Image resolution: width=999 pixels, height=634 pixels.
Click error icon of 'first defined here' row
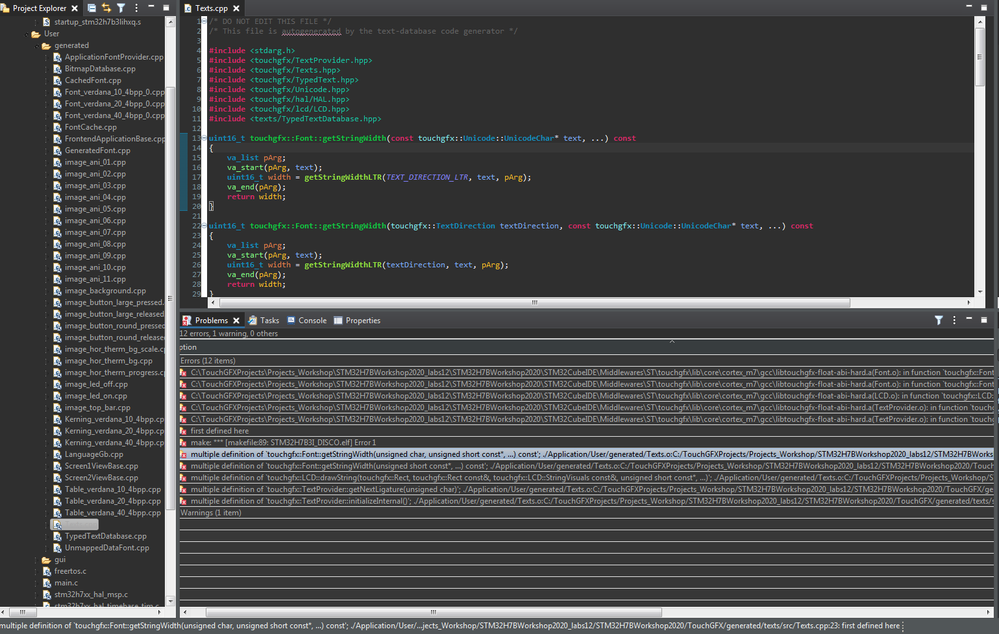183,431
